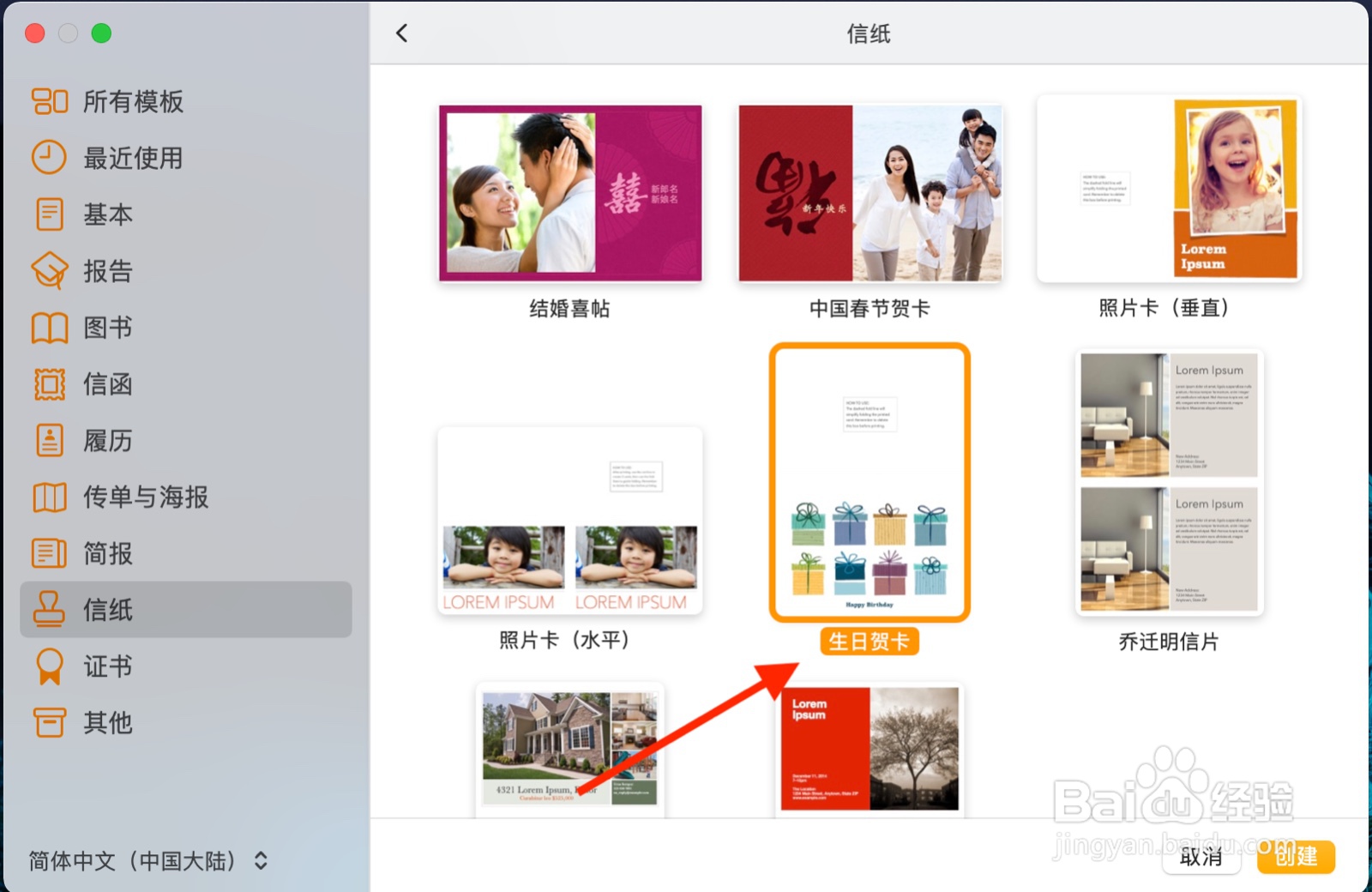Choose the 结婚喜帖 wedding invitation template
Image resolution: width=1372 pixels, height=892 pixels.
pos(569,193)
